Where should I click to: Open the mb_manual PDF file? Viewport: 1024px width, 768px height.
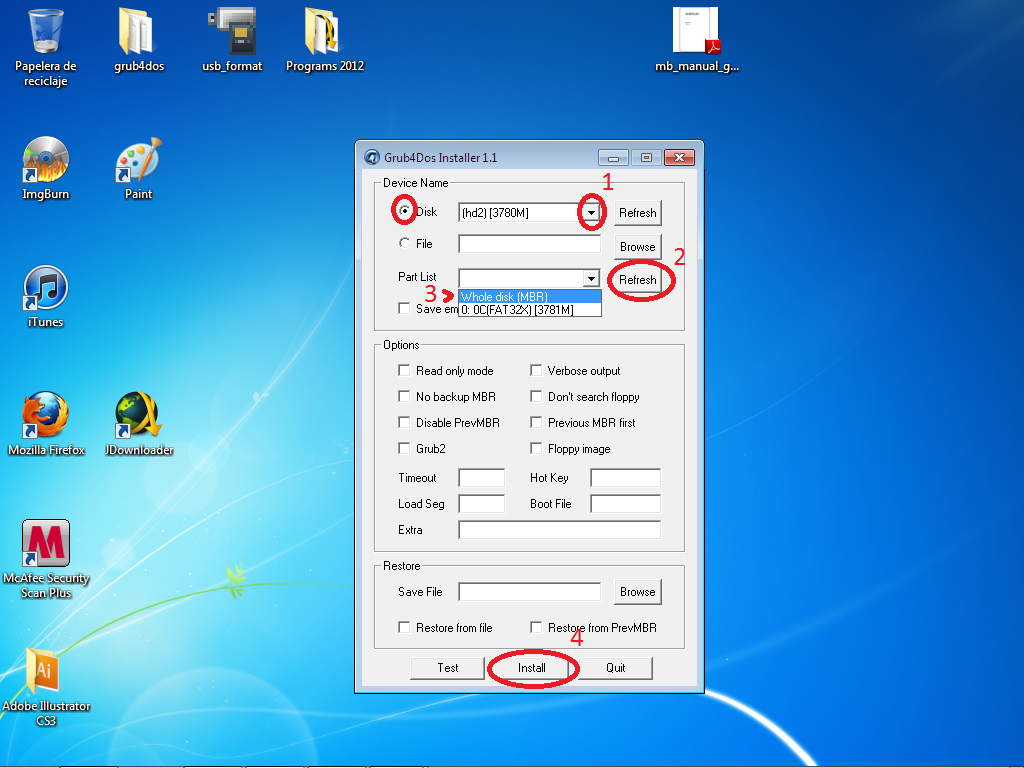click(x=696, y=33)
